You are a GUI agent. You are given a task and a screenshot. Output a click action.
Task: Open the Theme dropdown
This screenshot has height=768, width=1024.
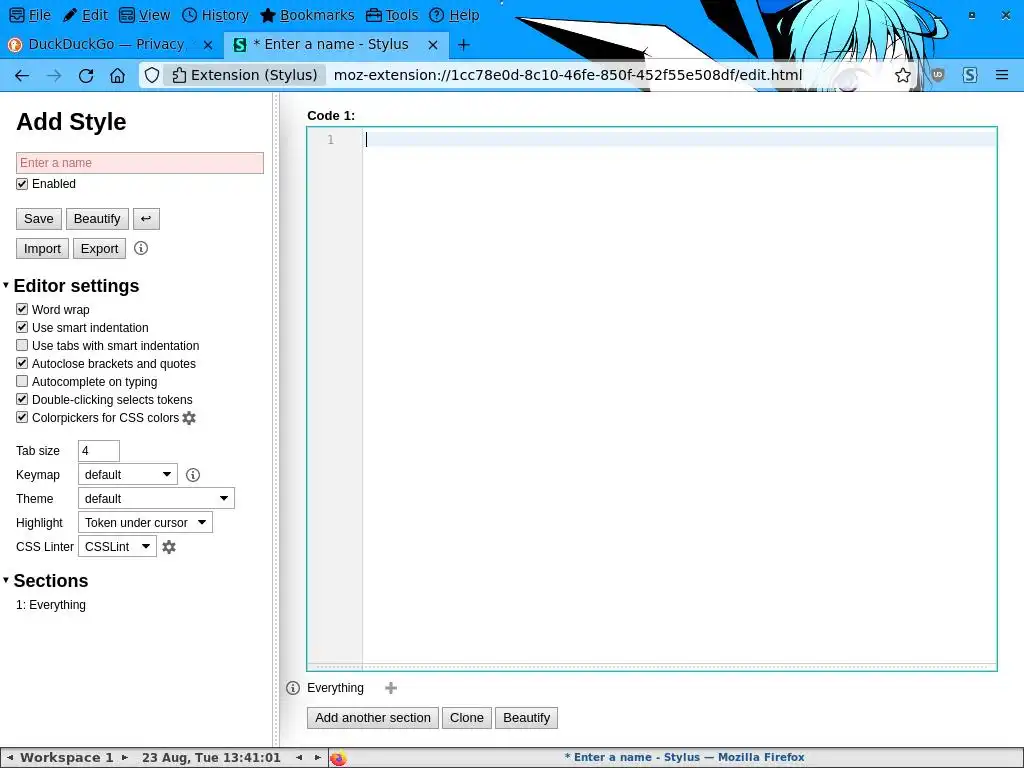[156, 499]
